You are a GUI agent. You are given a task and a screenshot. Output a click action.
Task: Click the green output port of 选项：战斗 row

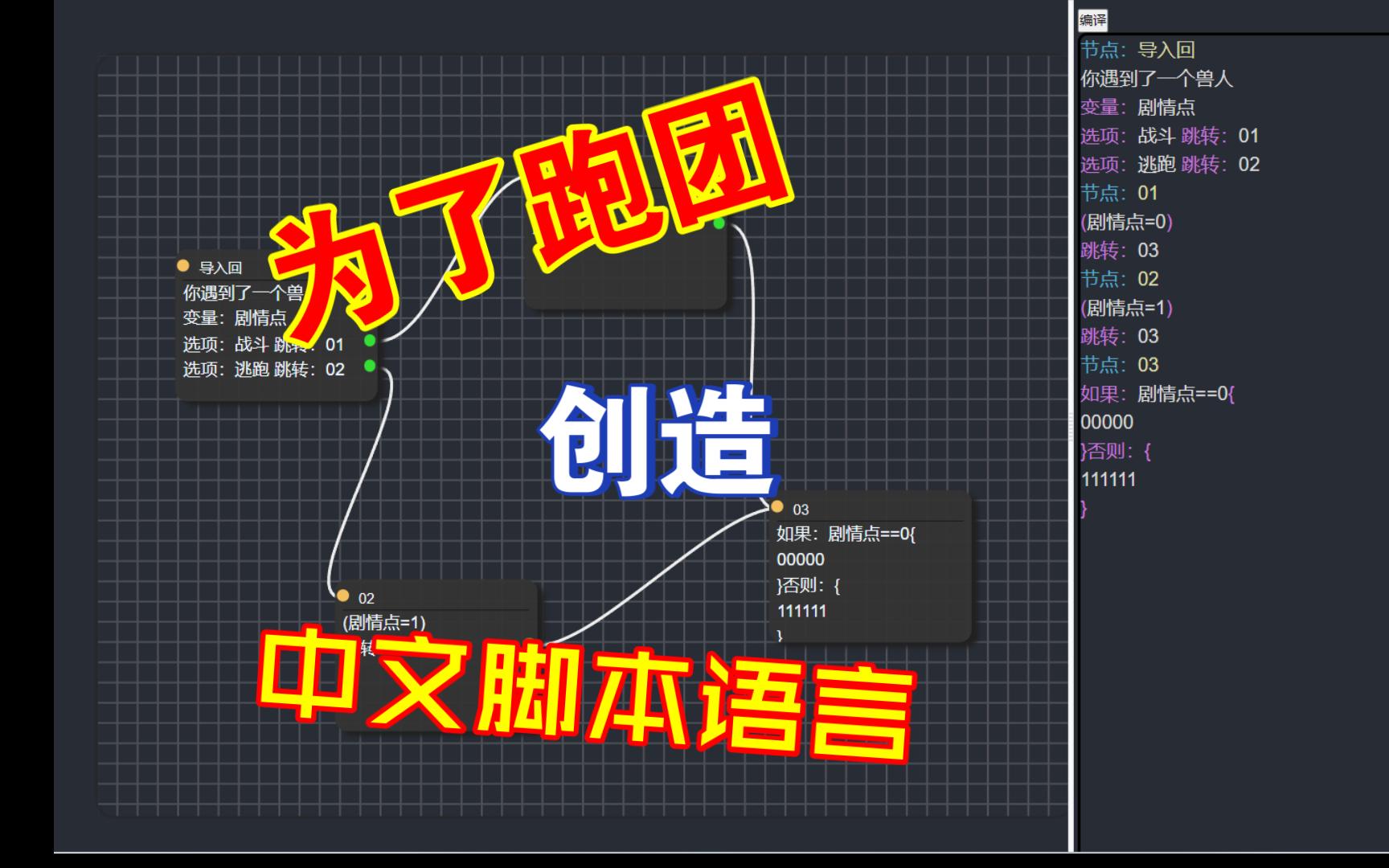tap(370, 341)
